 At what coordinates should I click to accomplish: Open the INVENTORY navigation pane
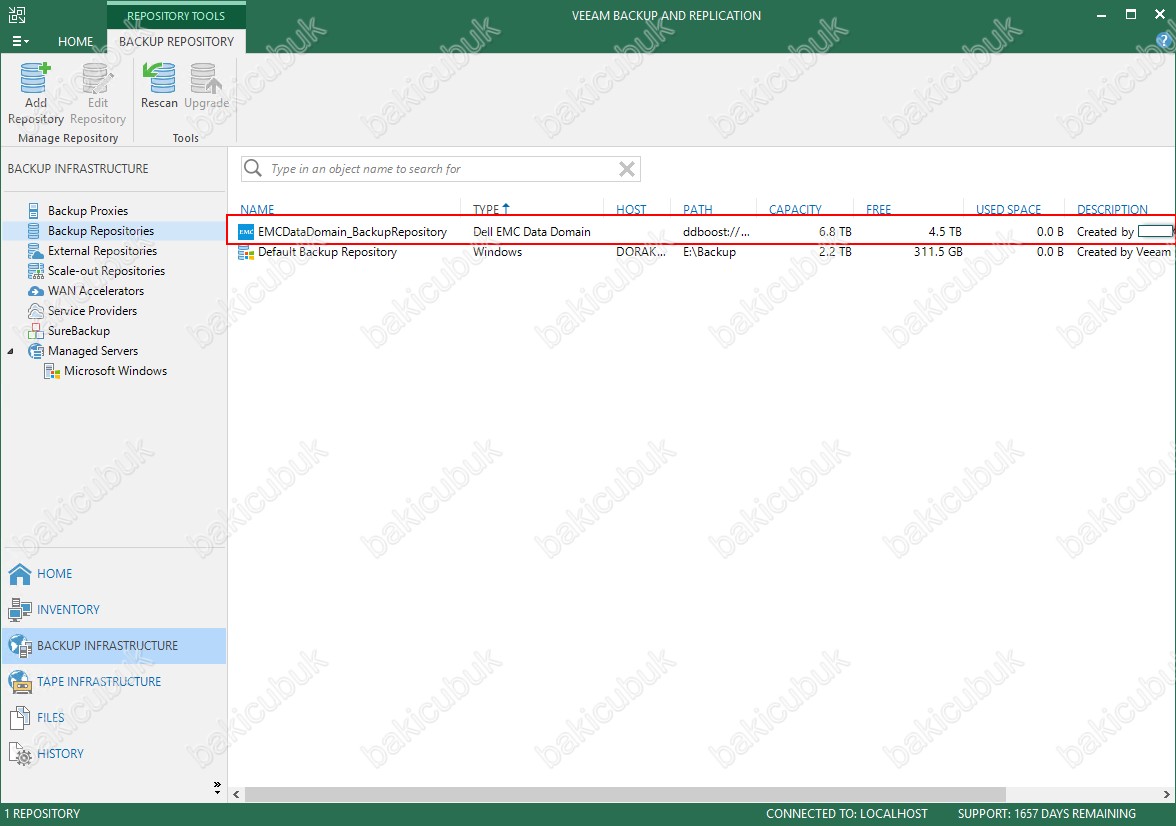tap(113, 610)
